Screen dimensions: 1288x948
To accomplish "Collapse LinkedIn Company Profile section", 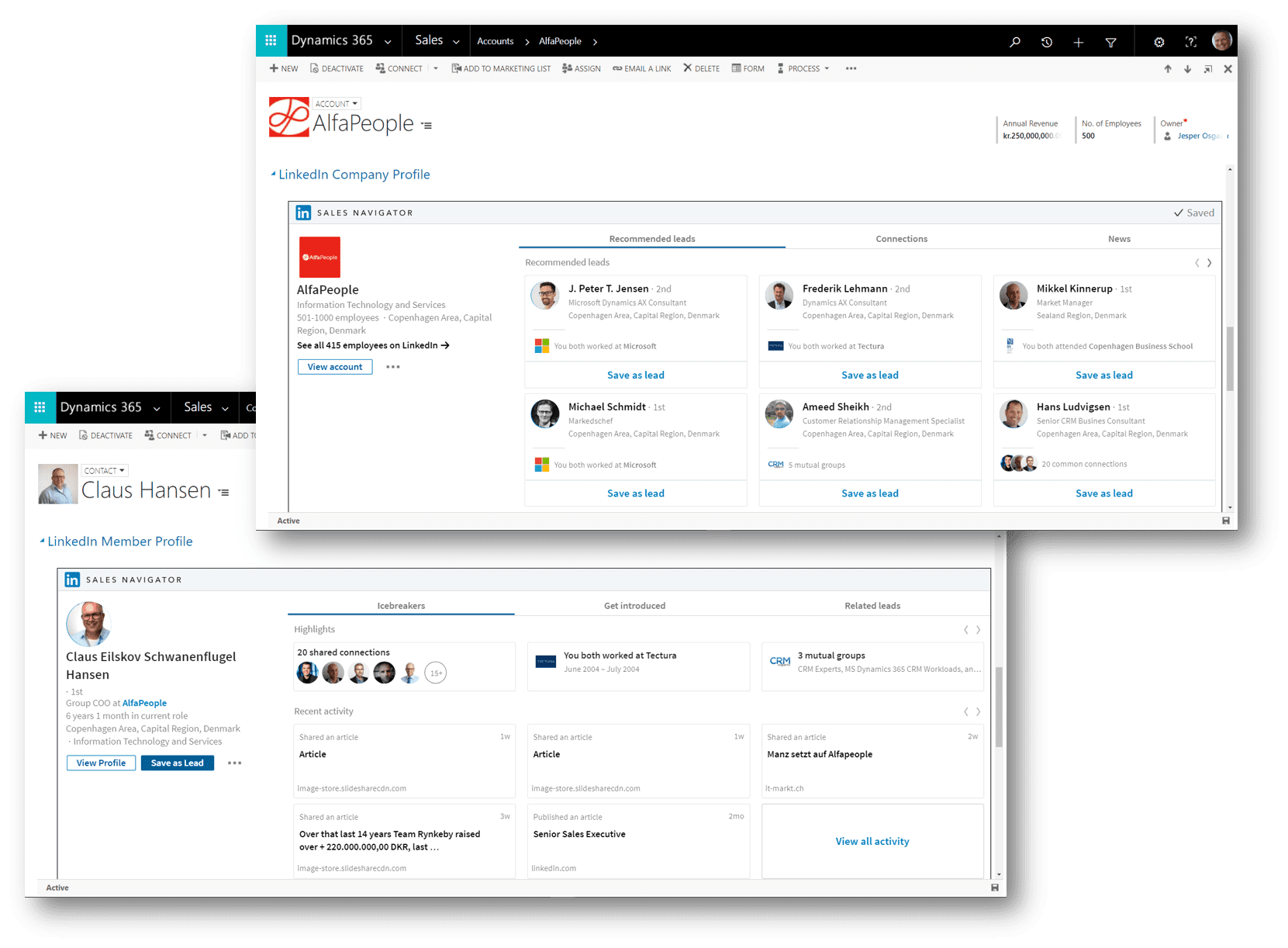I will point(273,175).
